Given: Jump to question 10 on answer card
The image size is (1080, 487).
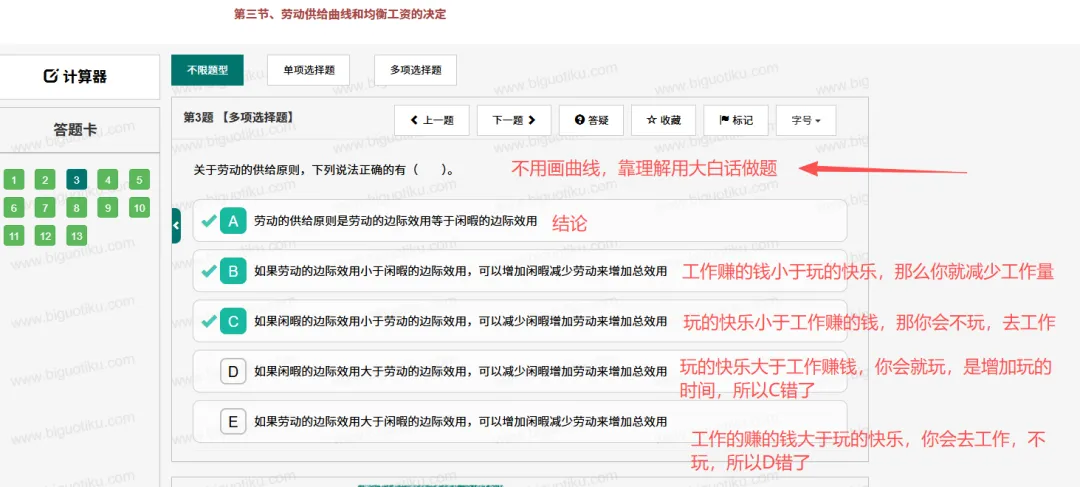Looking at the screenshot, I should click(x=139, y=208).
